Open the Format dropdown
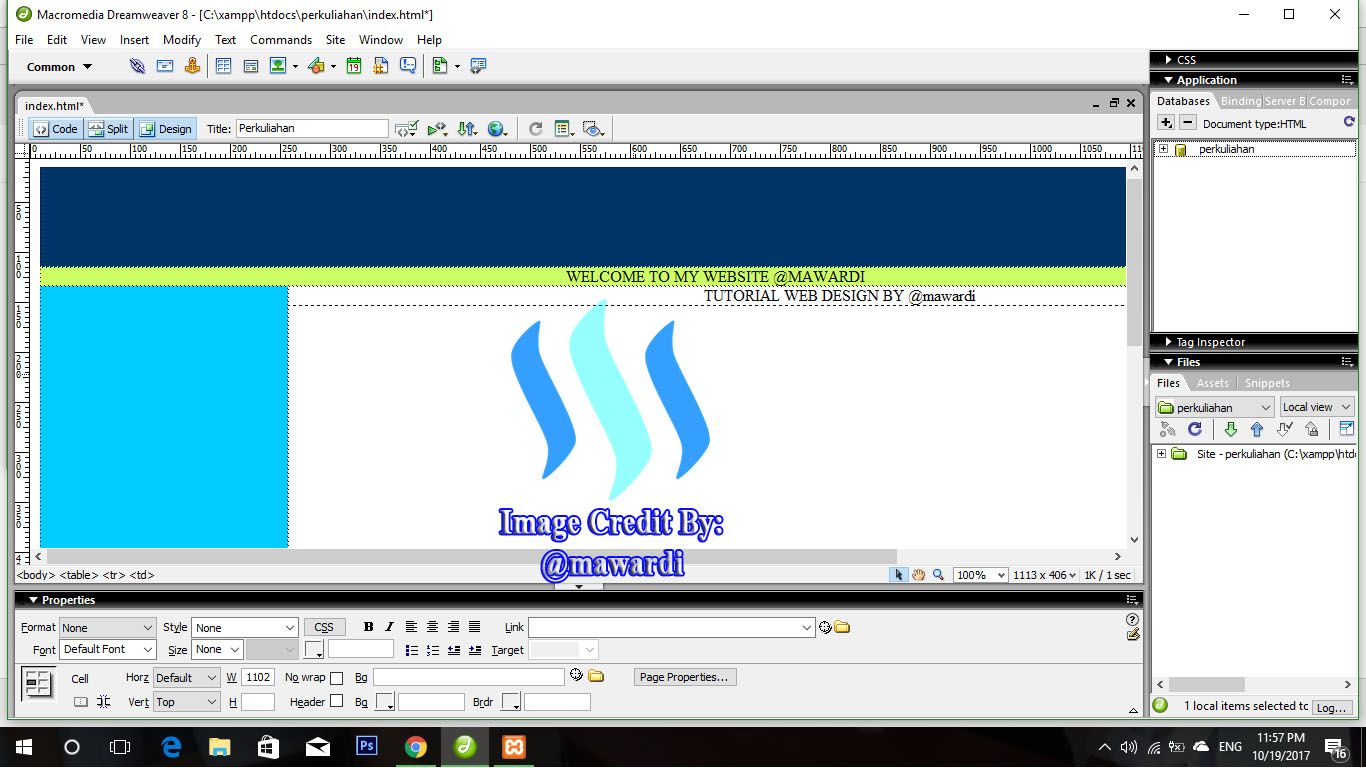 [x=107, y=628]
